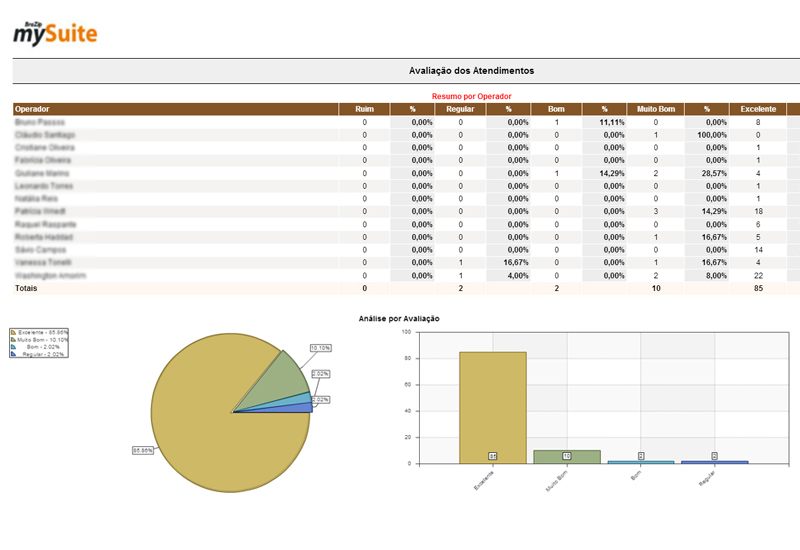Select the '100,00%' cell
The image size is (800, 550).
click(707, 135)
